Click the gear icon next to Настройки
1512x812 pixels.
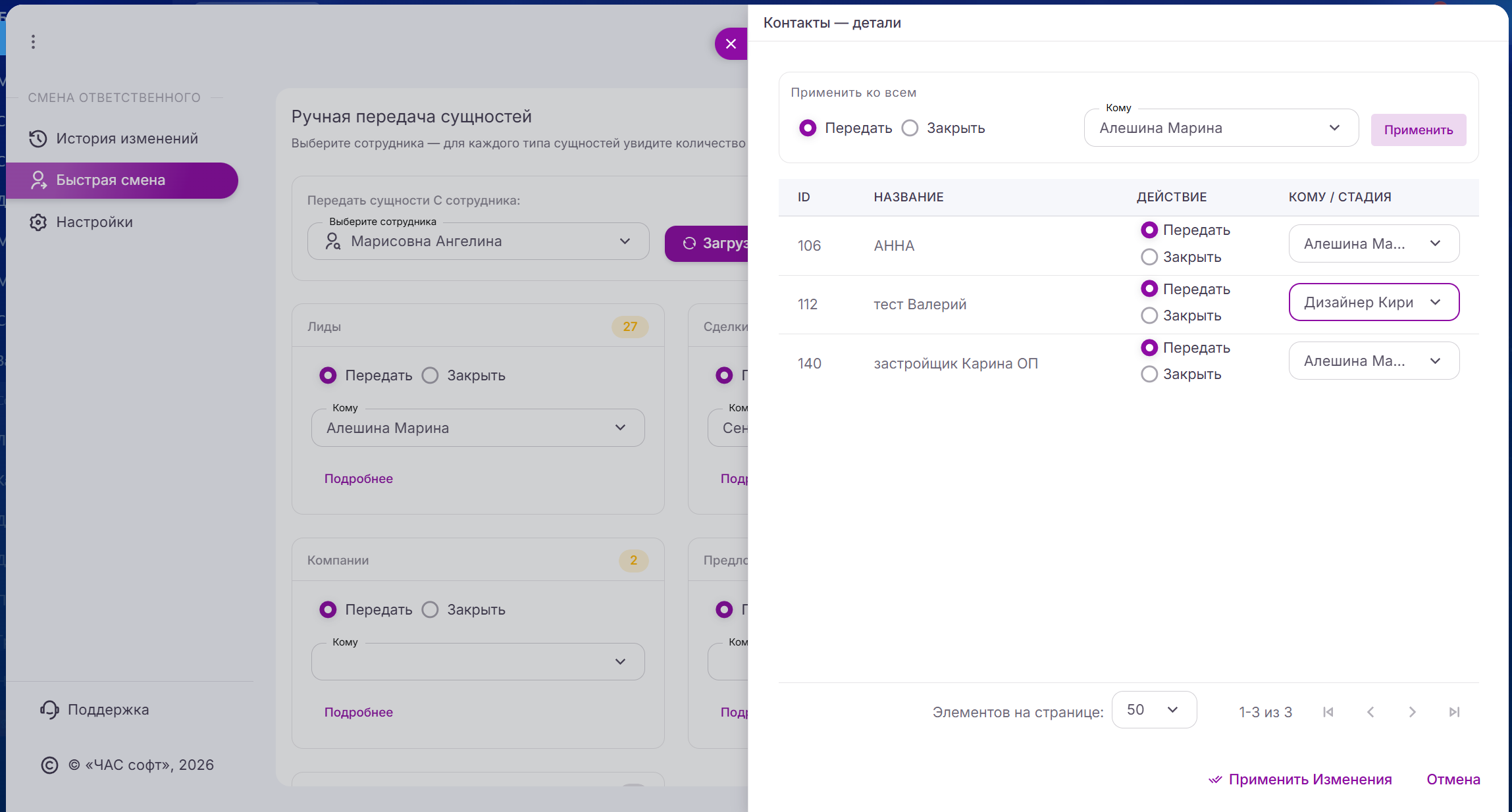(38, 222)
